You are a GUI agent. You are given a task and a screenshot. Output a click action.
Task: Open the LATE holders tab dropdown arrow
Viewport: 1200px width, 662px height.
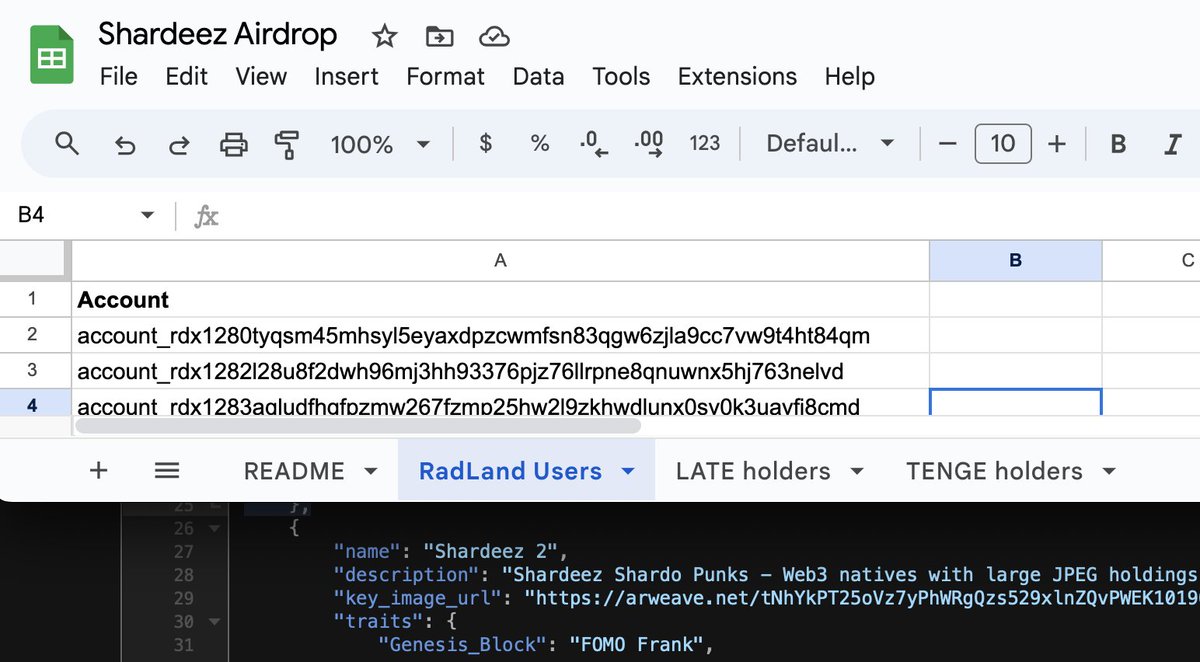tap(856, 471)
